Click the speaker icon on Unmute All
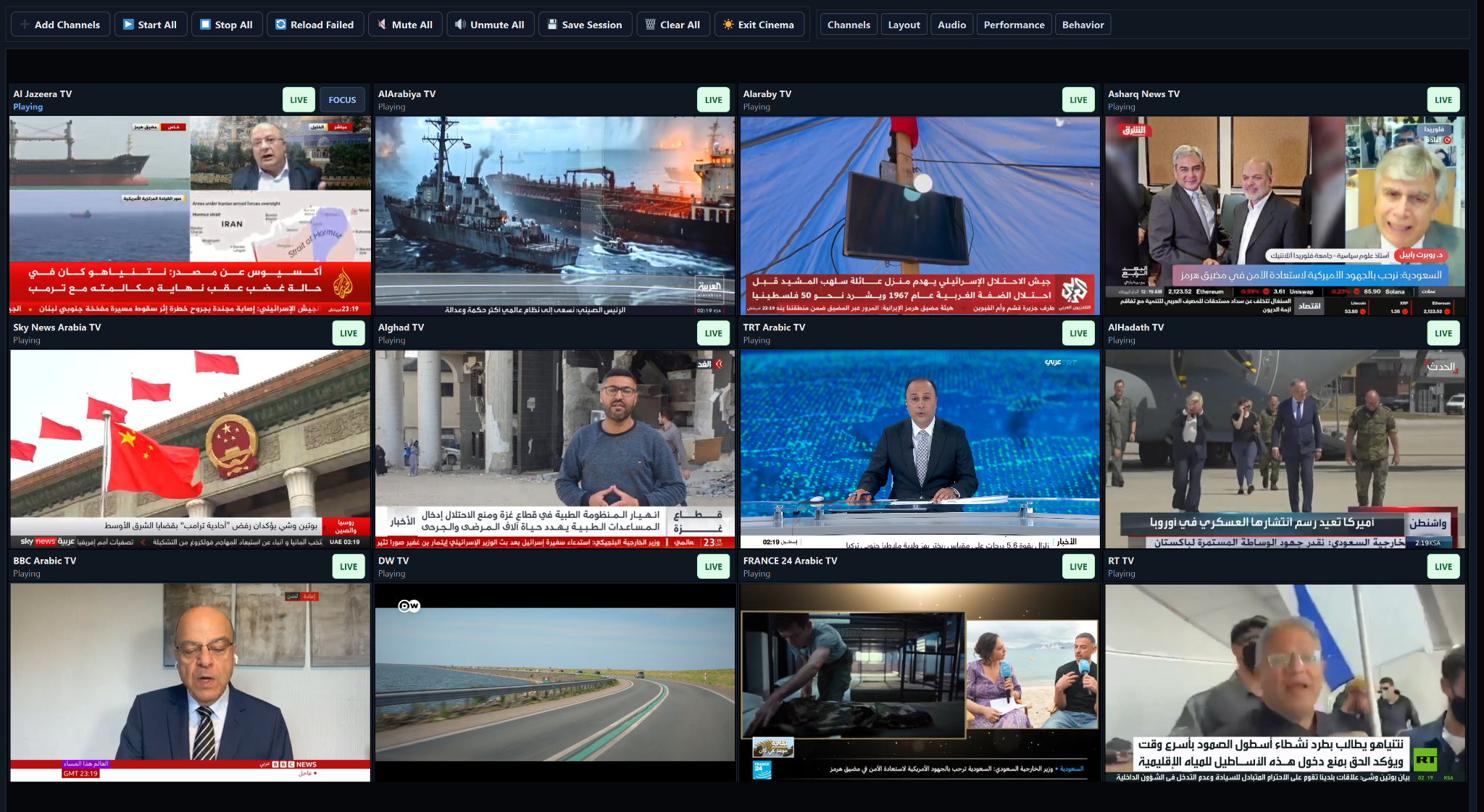The width and height of the screenshot is (1484, 812). point(460,25)
